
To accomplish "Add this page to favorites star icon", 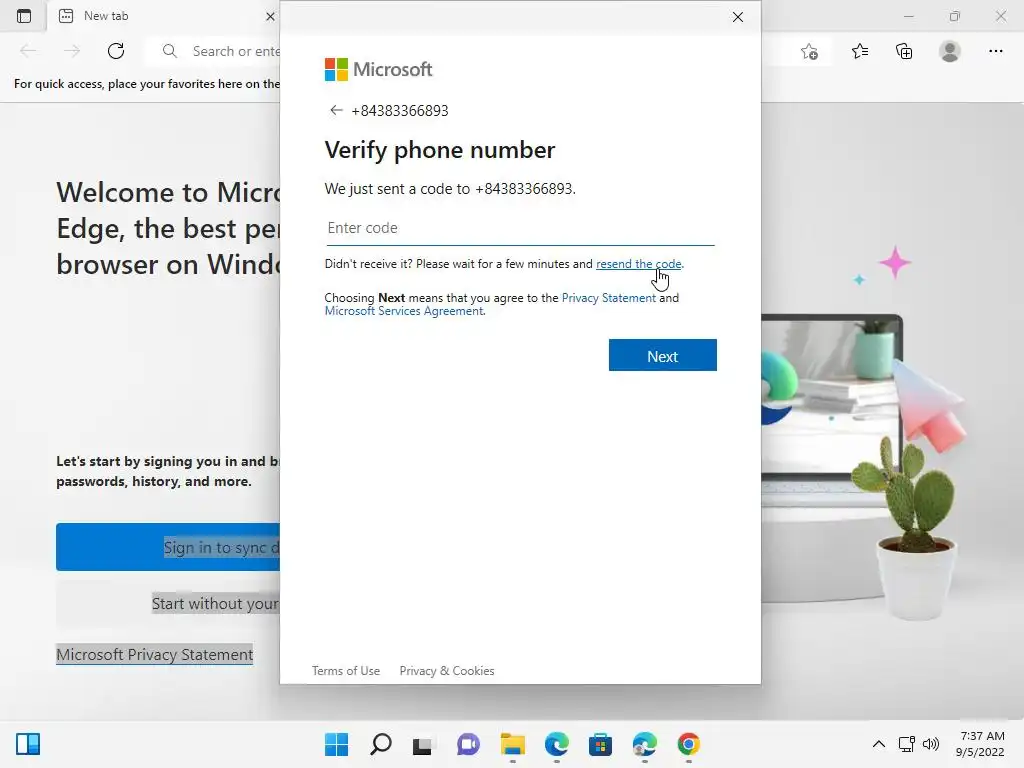I will point(809,52).
